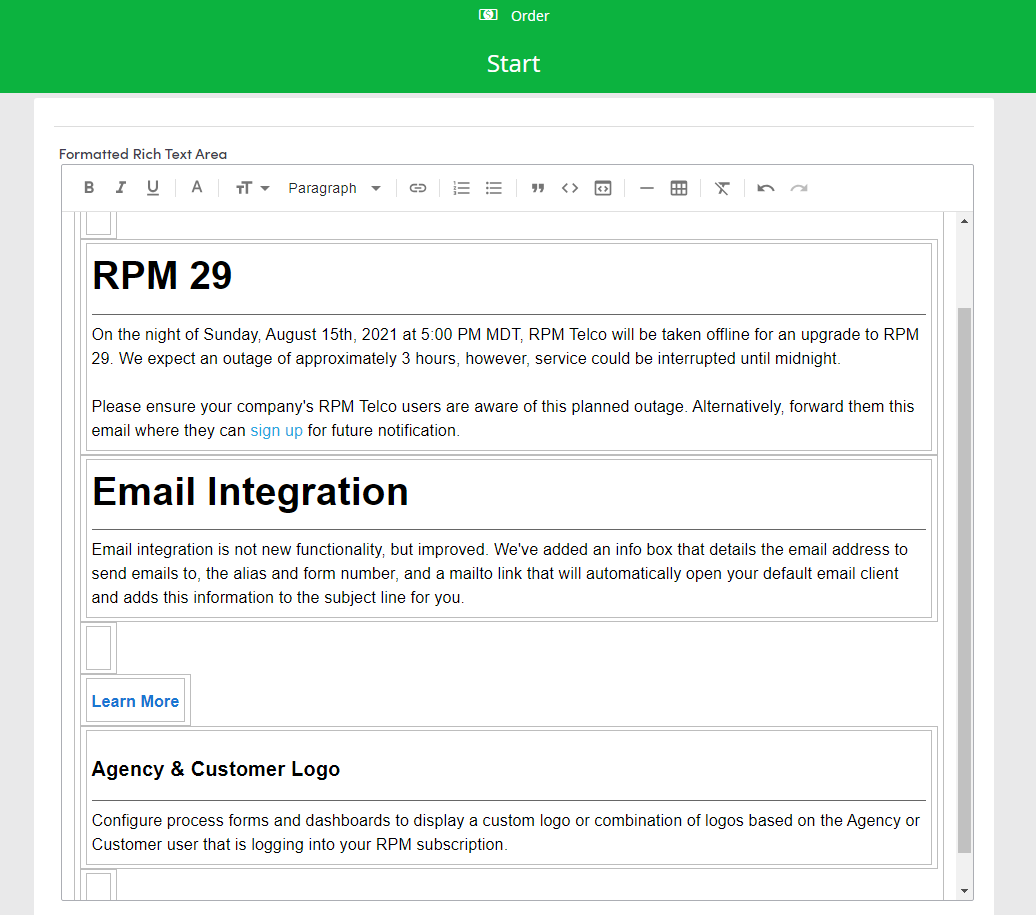Insert a link with the link icon

coord(418,188)
